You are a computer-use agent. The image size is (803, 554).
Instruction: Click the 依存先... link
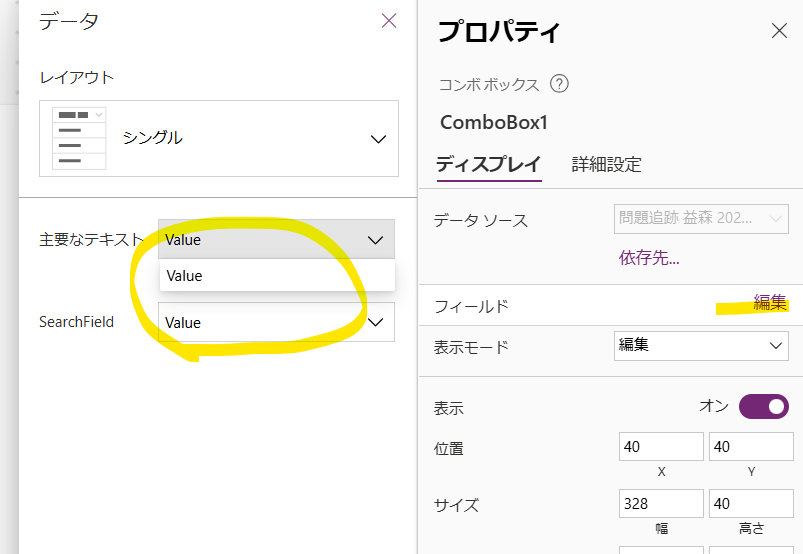click(x=649, y=258)
